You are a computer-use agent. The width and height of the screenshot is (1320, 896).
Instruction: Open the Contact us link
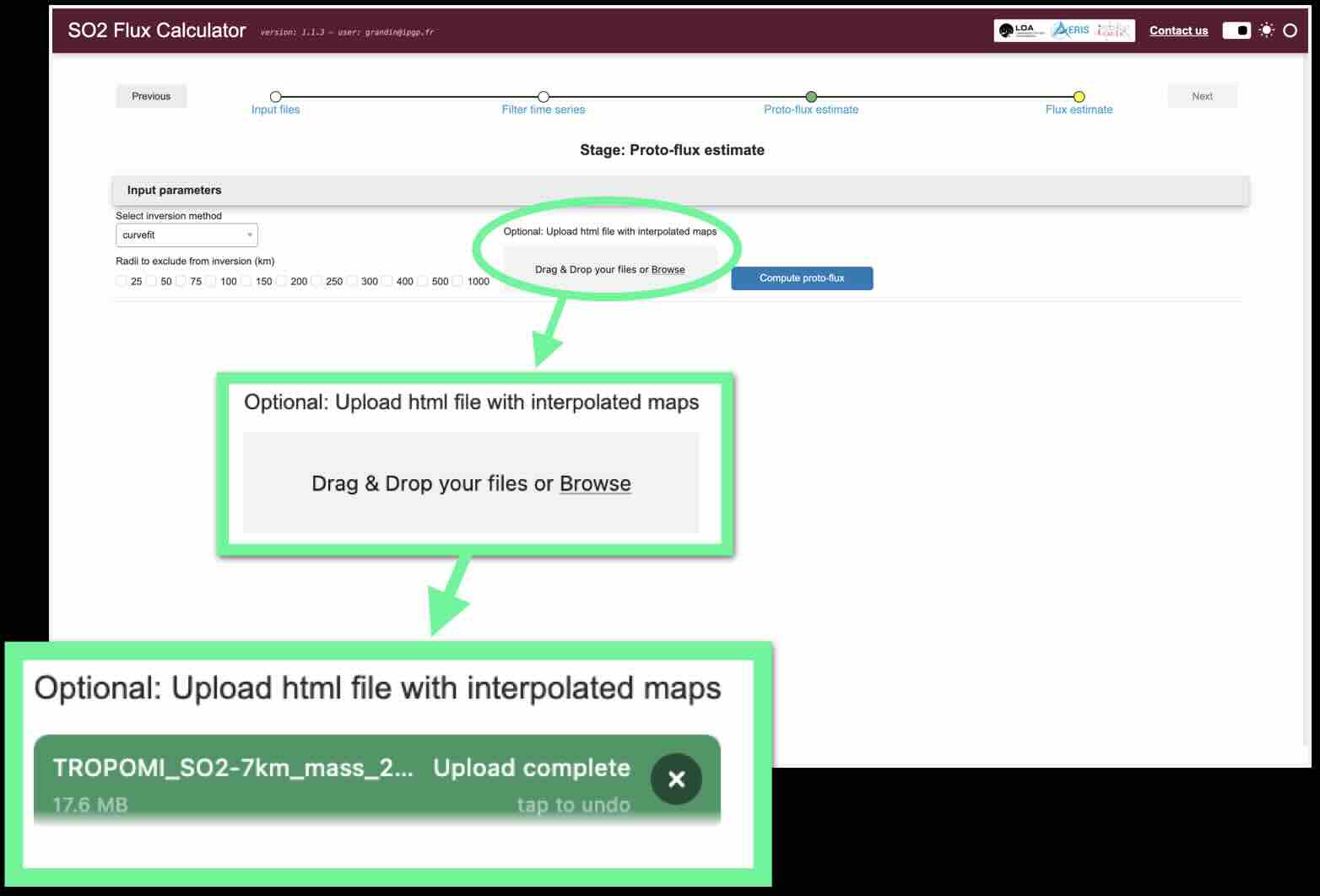point(1178,30)
